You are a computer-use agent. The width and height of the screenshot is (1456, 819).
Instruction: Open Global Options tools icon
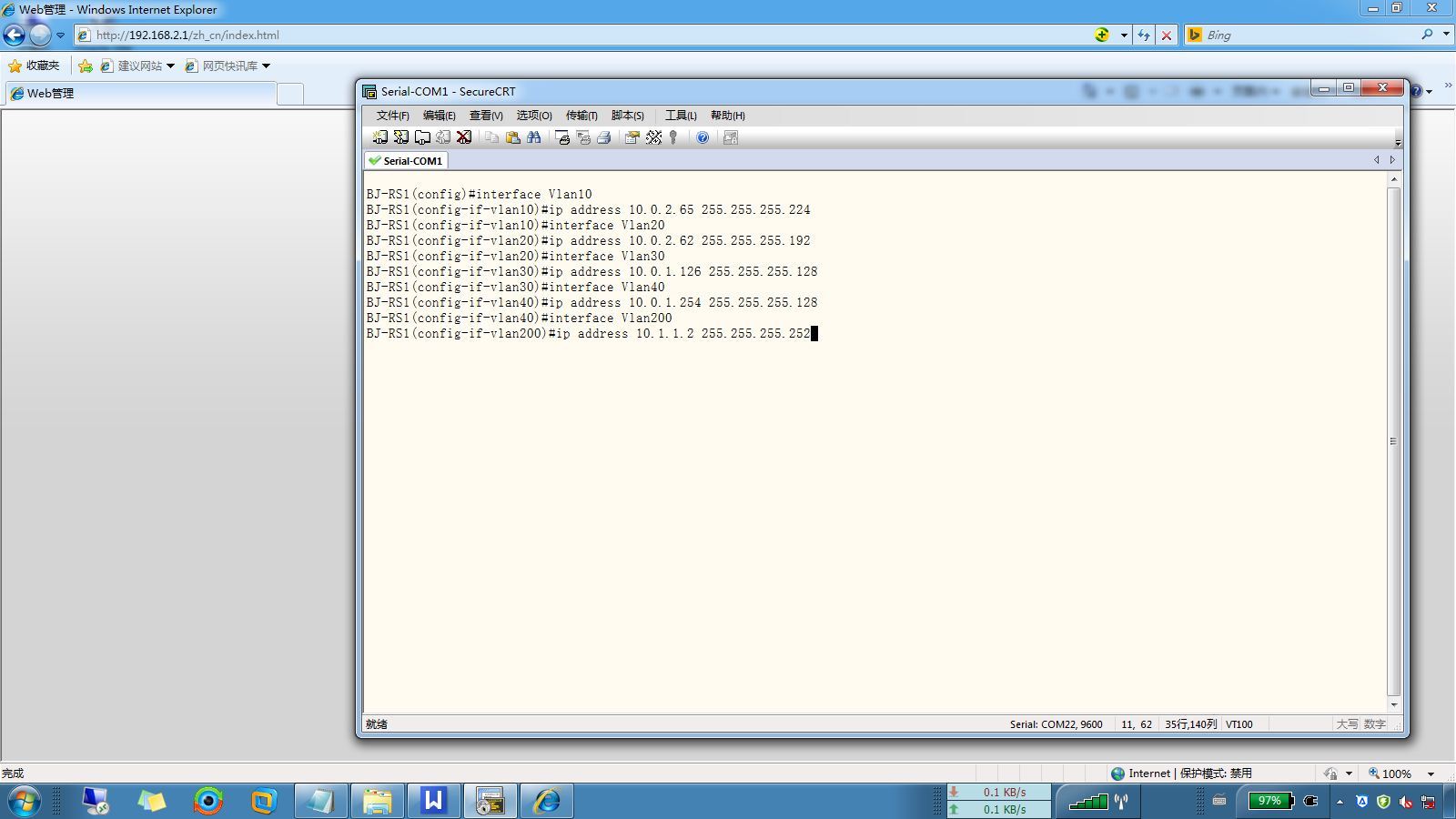click(x=653, y=137)
